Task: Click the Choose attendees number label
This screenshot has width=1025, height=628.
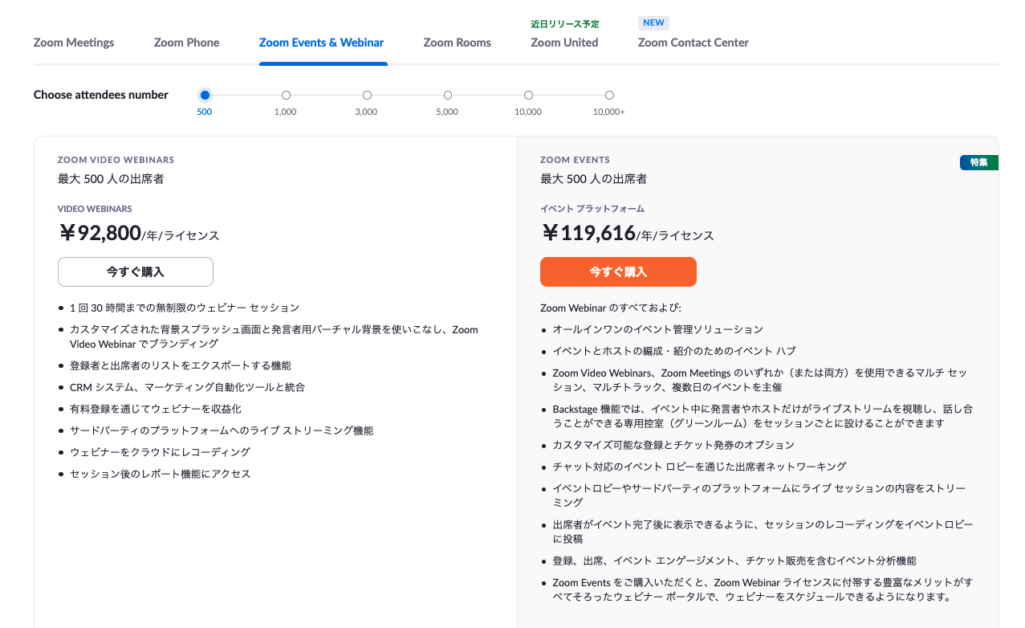Action: [x=101, y=95]
